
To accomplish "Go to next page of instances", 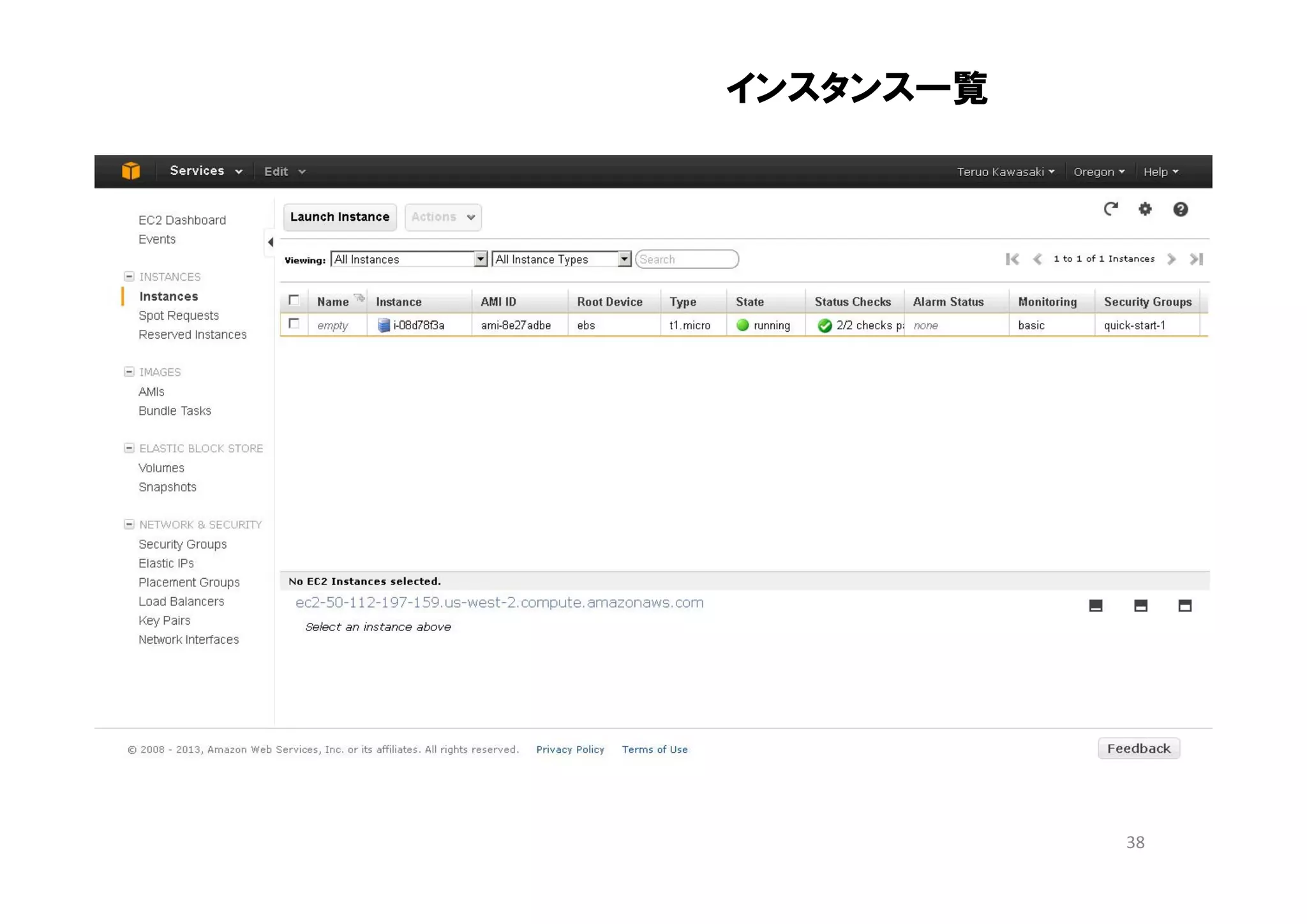I will click(x=1171, y=259).
